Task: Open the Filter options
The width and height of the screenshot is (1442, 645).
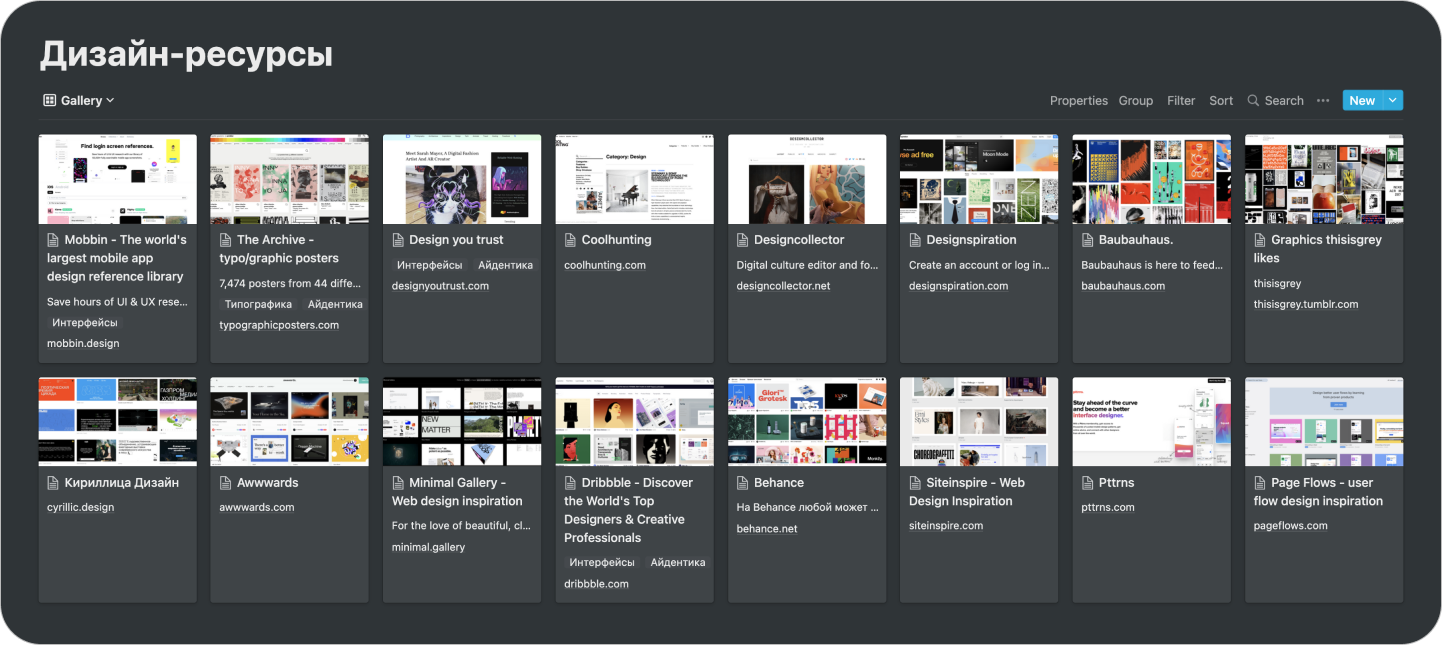Action: click(1181, 101)
